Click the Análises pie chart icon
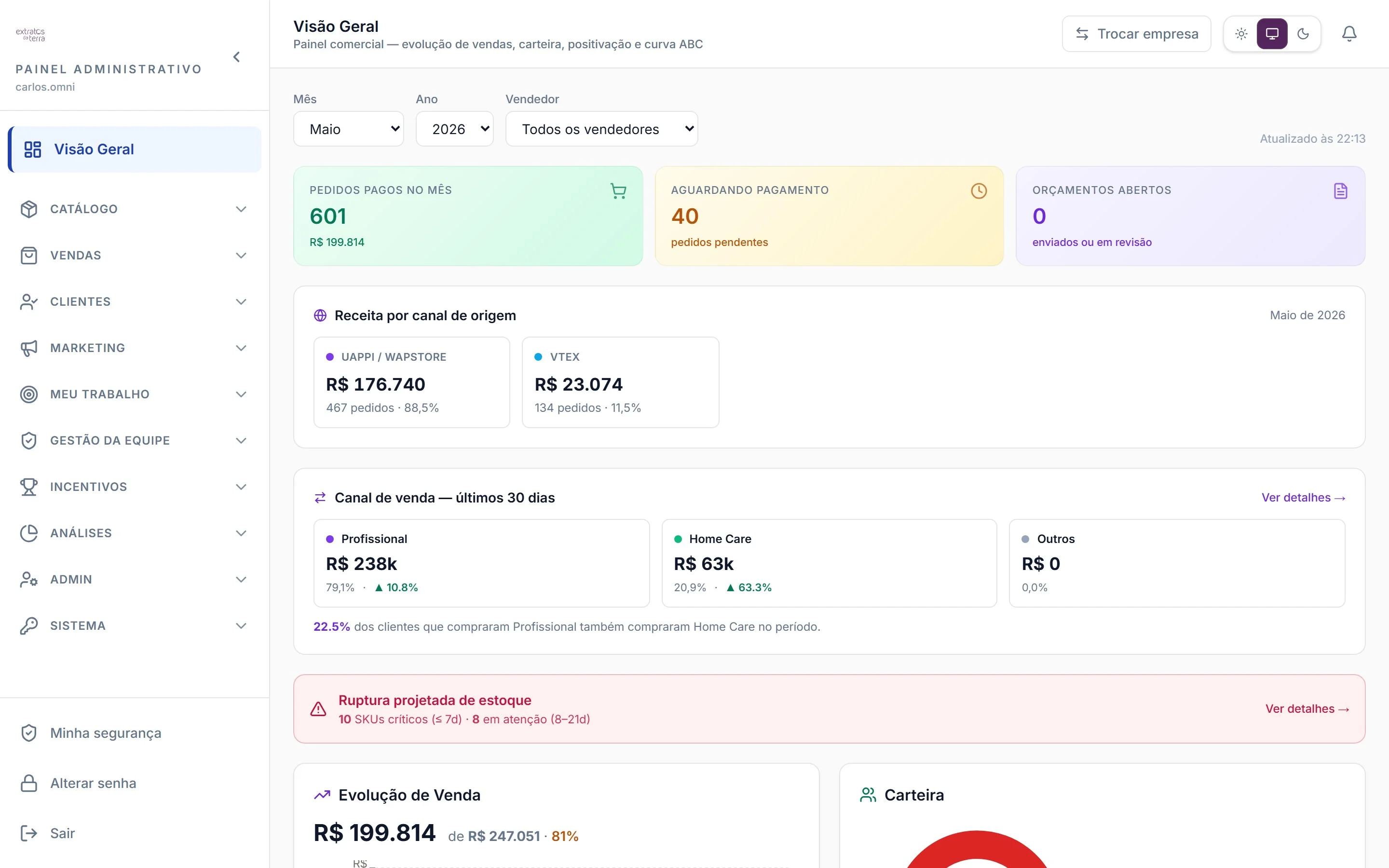Image resolution: width=1389 pixels, height=868 pixels. (x=29, y=533)
